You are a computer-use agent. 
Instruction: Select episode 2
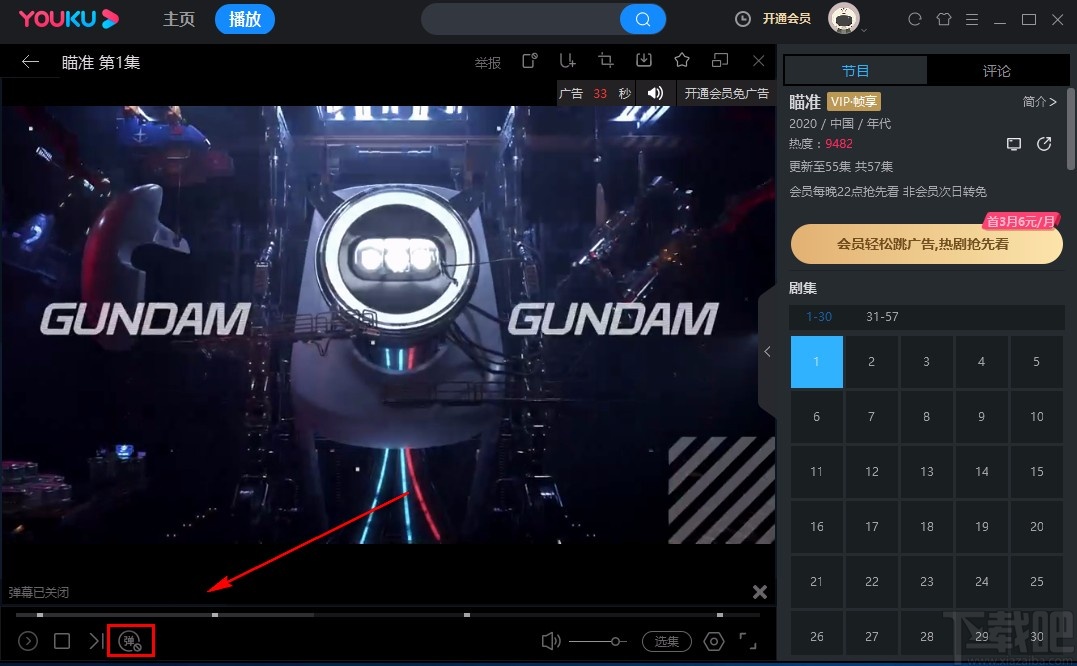tap(872, 362)
